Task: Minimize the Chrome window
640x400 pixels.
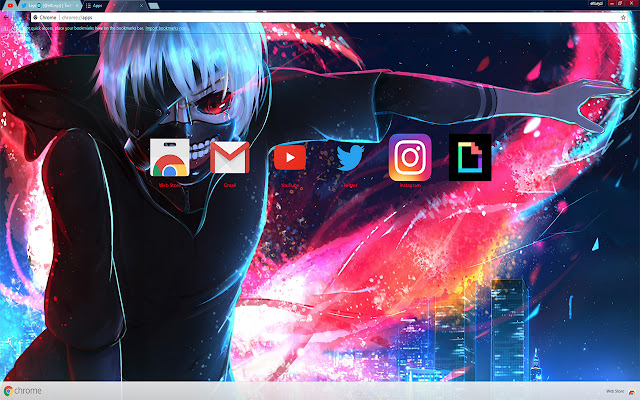Action: click(x=612, y=3)
